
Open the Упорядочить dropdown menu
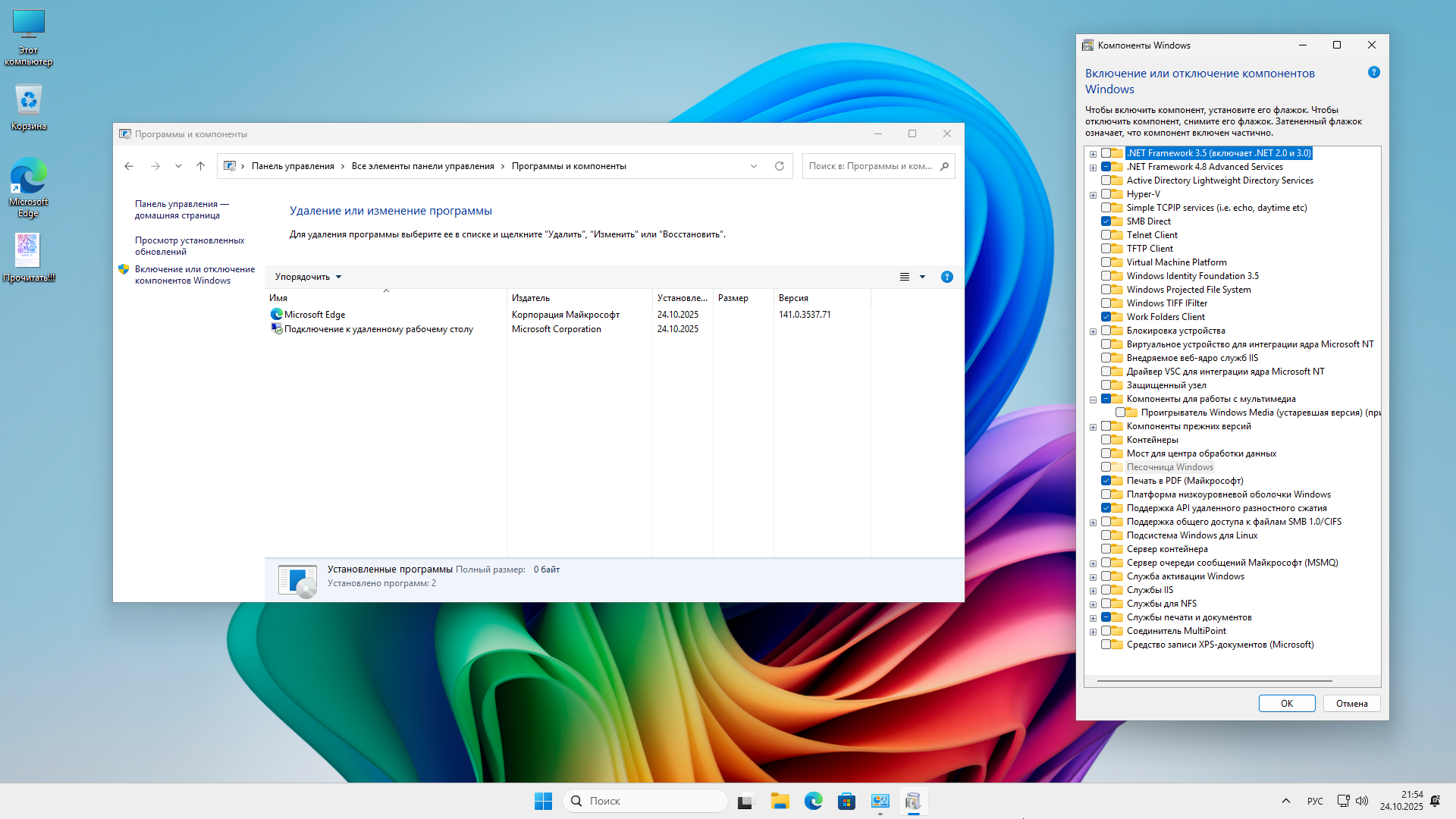tap(308, 277)
